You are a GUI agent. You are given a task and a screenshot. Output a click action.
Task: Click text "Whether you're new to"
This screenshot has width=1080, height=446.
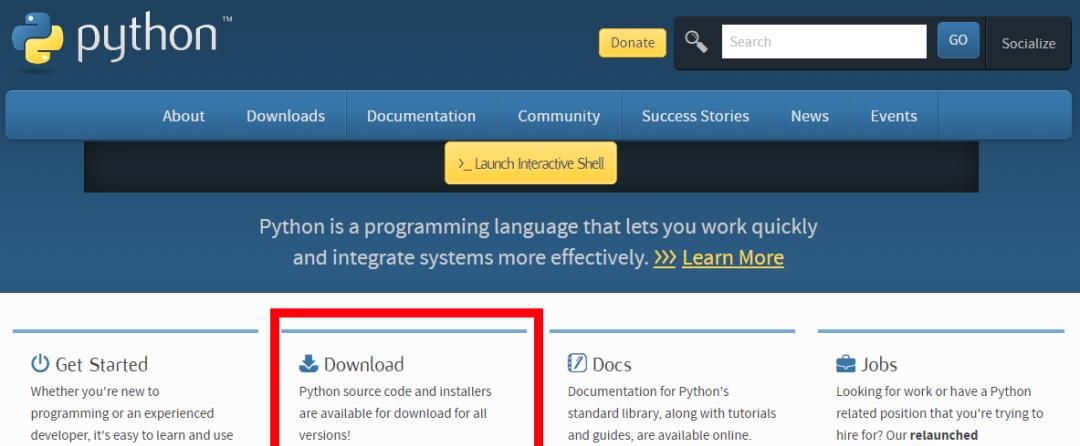95,392
